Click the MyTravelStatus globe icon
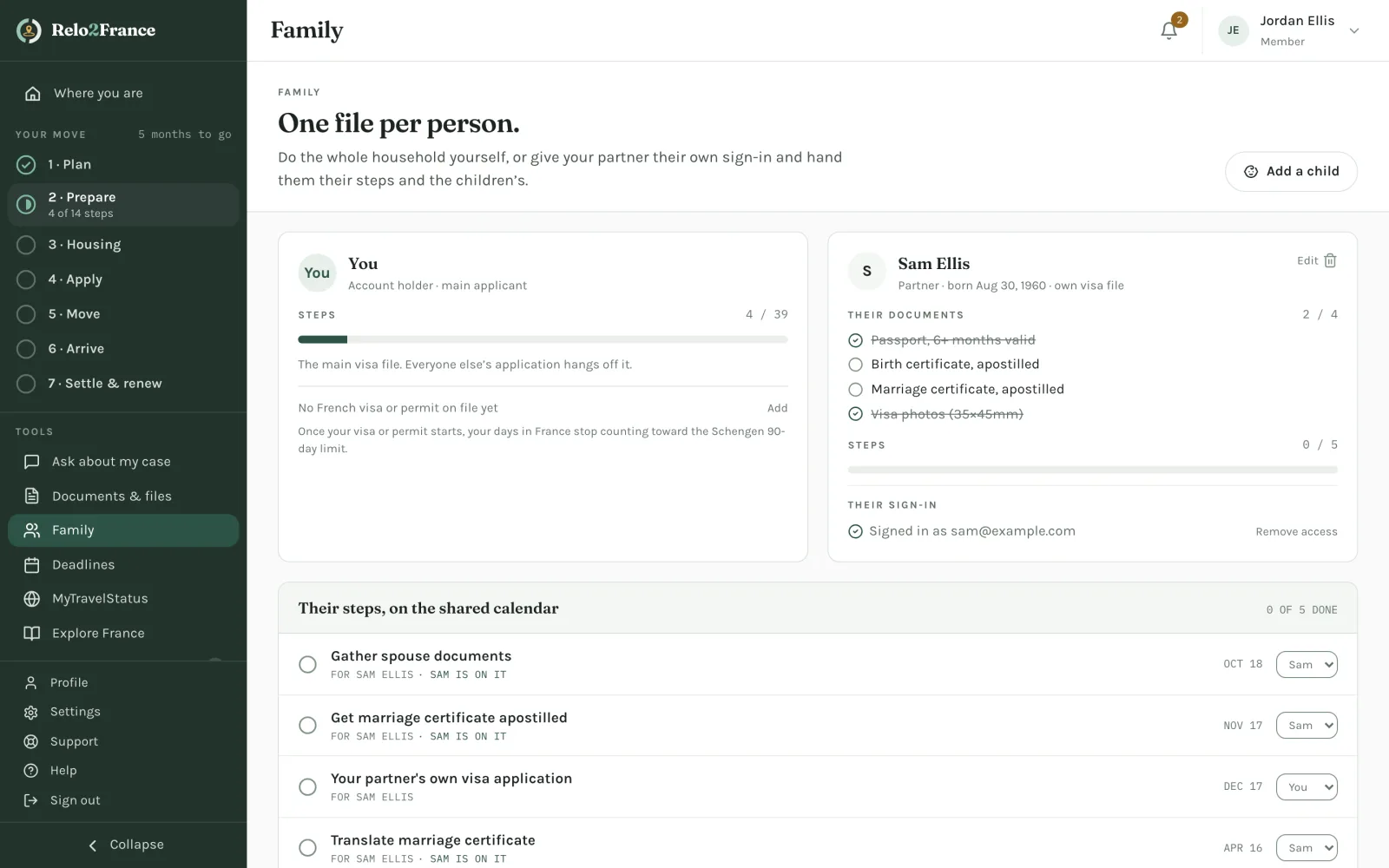The height and width of the screenshot is (868, 1389). tap(32, 599)
